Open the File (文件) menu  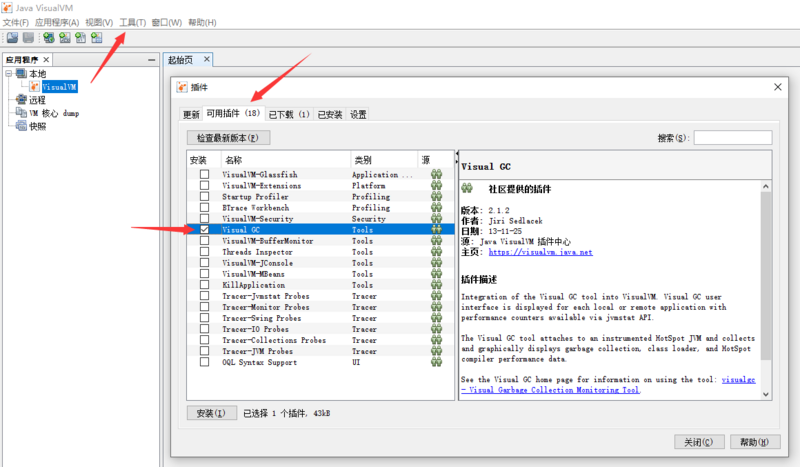(x=16, y=22)
